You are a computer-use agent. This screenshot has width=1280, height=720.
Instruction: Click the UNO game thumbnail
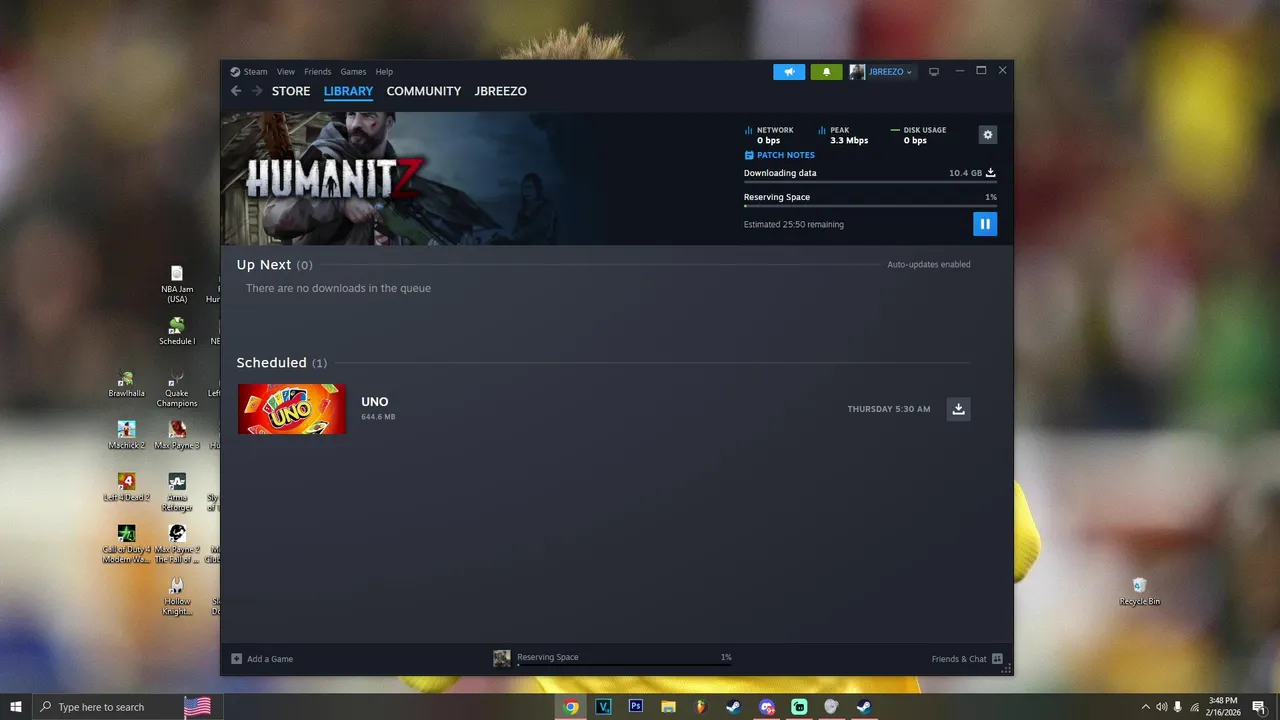pyautogui.click(x=292, y=409)
